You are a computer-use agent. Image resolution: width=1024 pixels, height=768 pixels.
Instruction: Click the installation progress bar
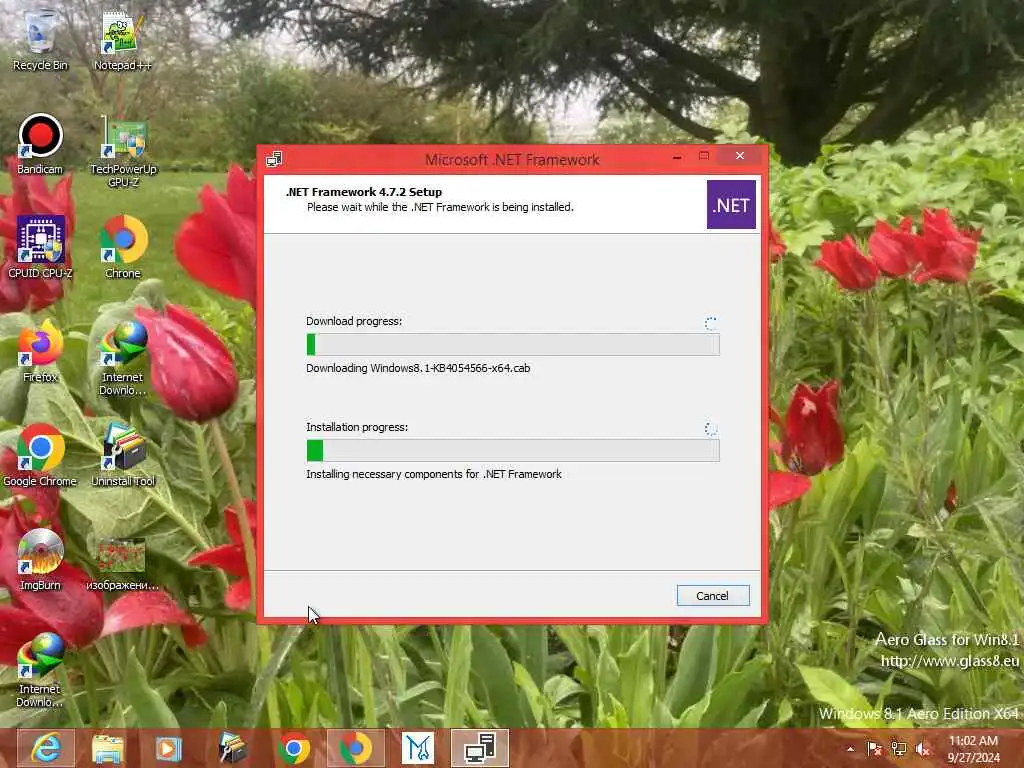point(513,450)
